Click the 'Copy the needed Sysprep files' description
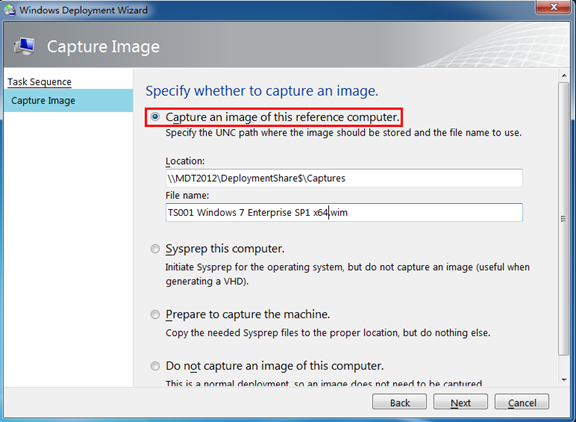This screenshot has height=422, width=576. click(328, 333)
